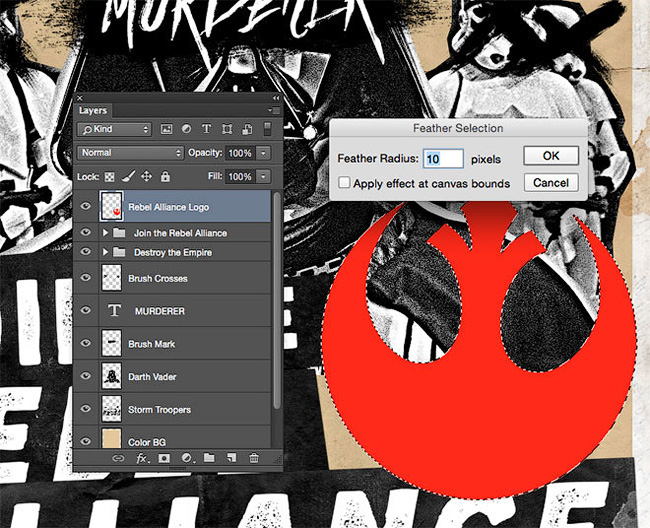
Task: Select the Brush Crosses layer name
Action: 158,279
